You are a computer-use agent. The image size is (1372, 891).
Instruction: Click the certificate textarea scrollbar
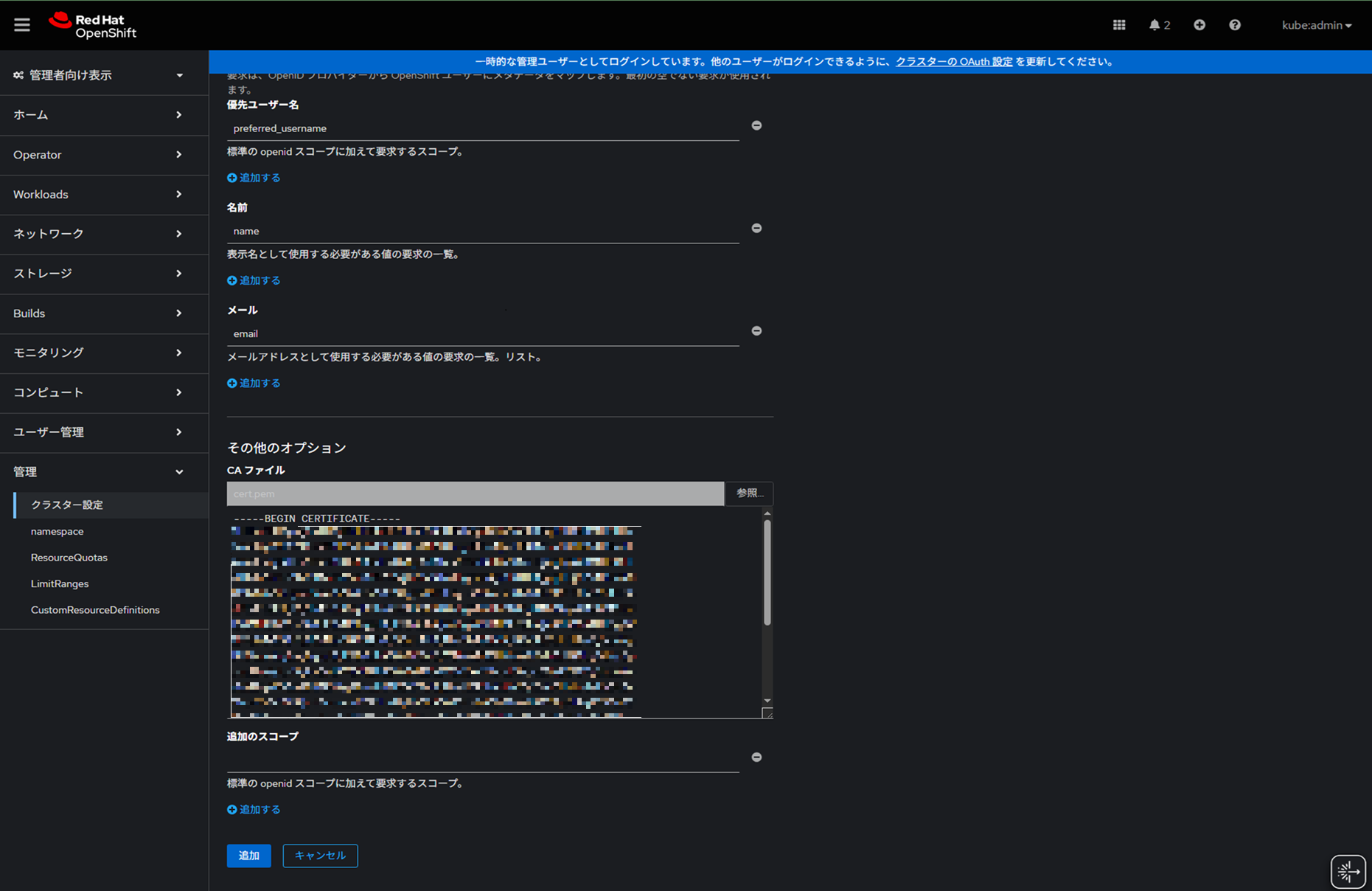point(767,573)
